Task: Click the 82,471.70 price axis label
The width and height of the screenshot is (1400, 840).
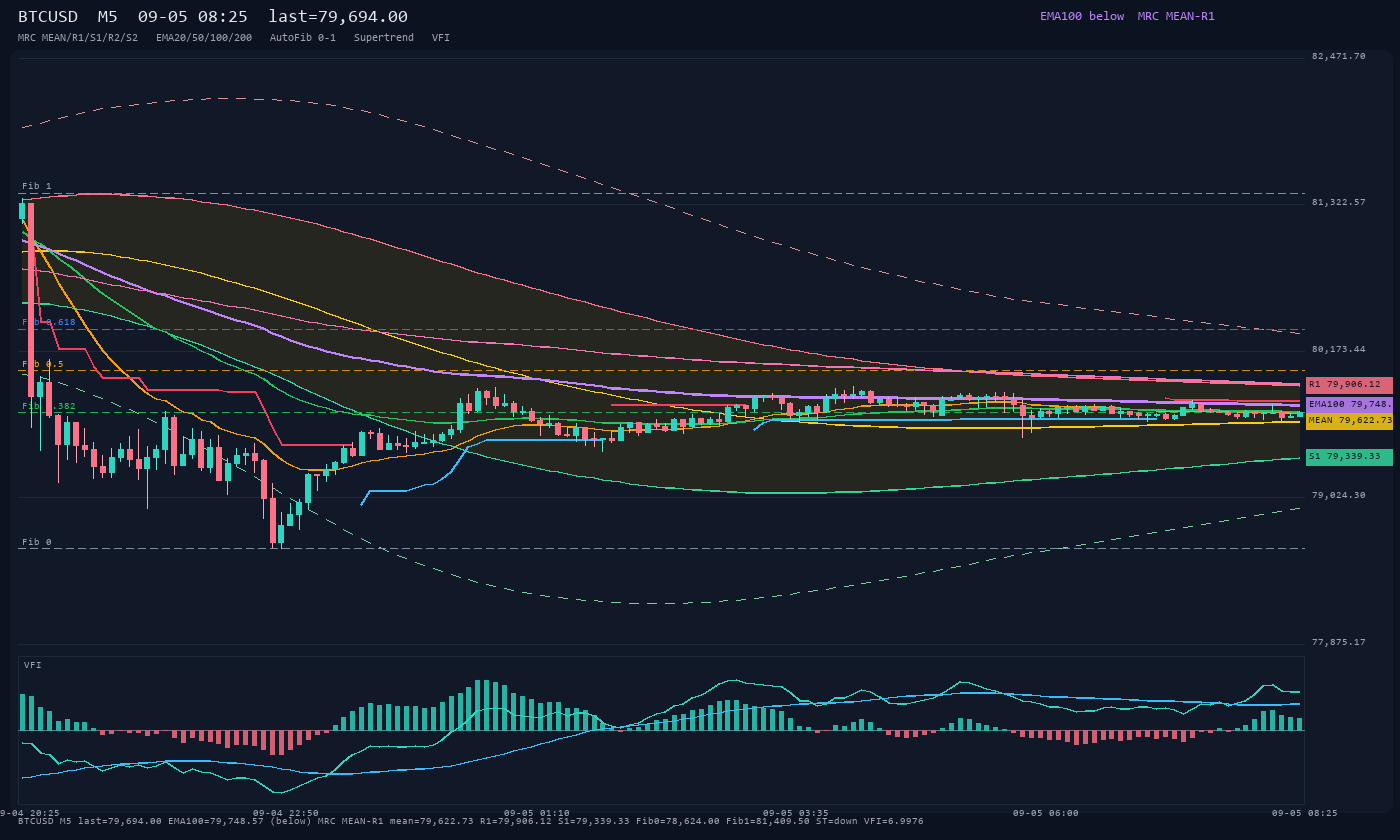Action: point(1338,56)
